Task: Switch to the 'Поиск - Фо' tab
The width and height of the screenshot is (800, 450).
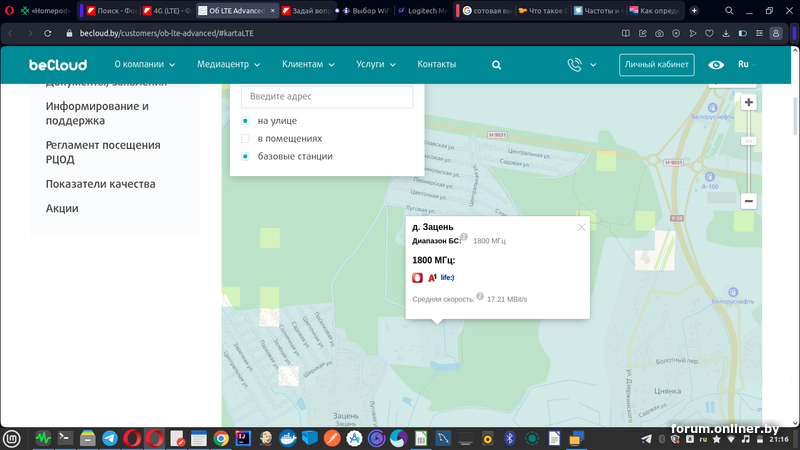Action: pyautogui.click(x=110, y=11)
